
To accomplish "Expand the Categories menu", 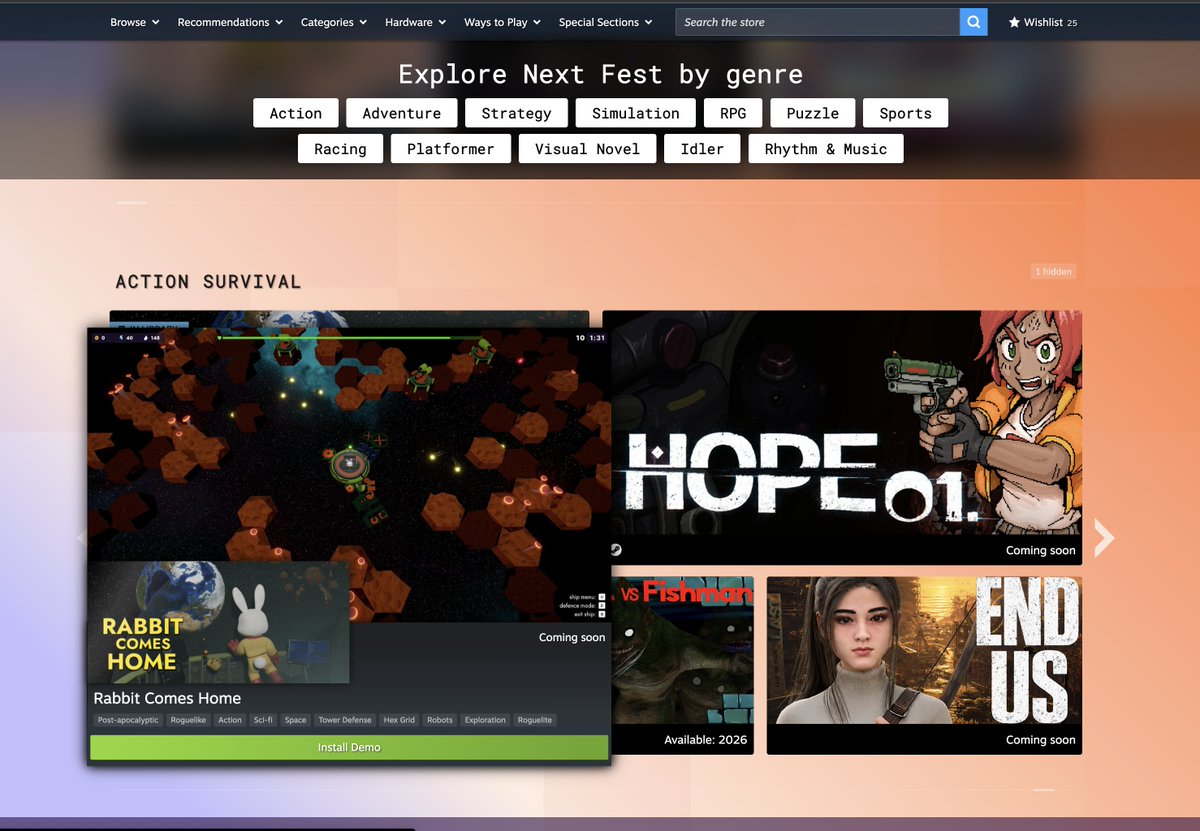I will click(334, 22).
